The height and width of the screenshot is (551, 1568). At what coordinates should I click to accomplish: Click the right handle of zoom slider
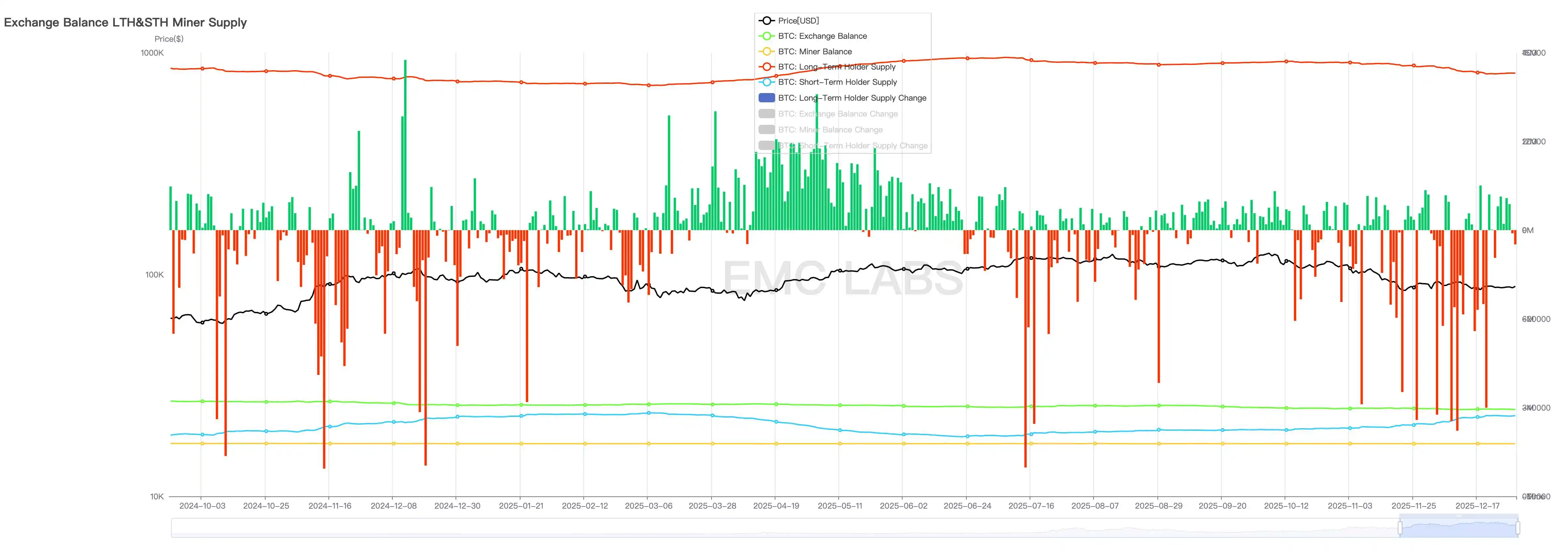tap(1517, 527)
